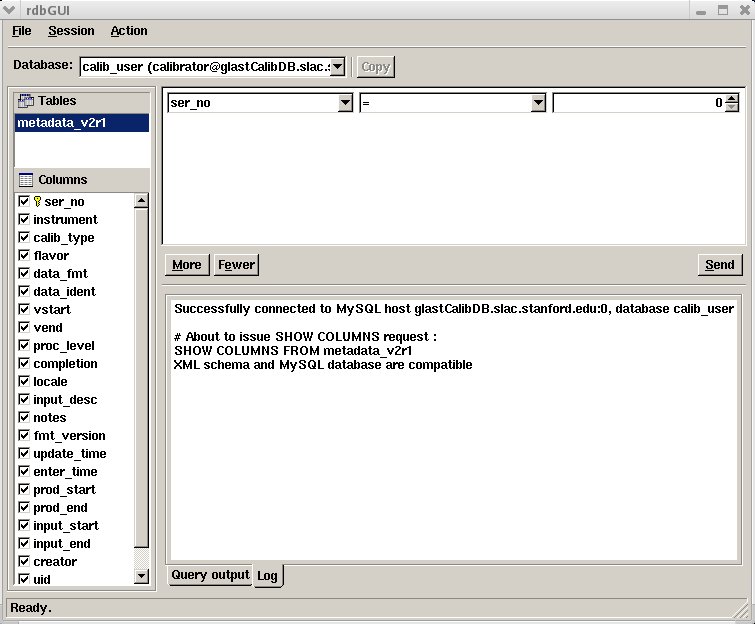Open the ser_no column selector dropdown
The width and height of the screenshot is (755, 624).
(x=345, y=103)
